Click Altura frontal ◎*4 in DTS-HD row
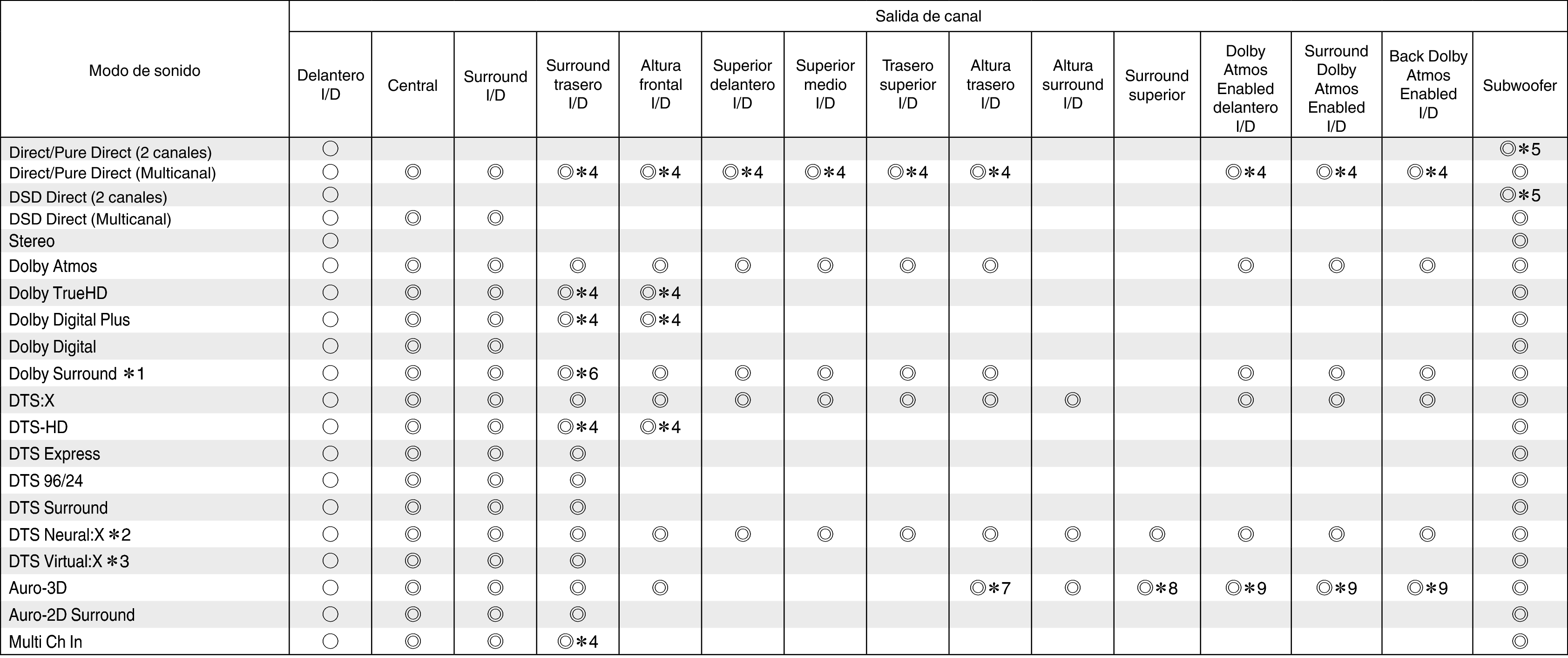The height and width of the screenshot is (658, 1568). [x=661, y=427]
